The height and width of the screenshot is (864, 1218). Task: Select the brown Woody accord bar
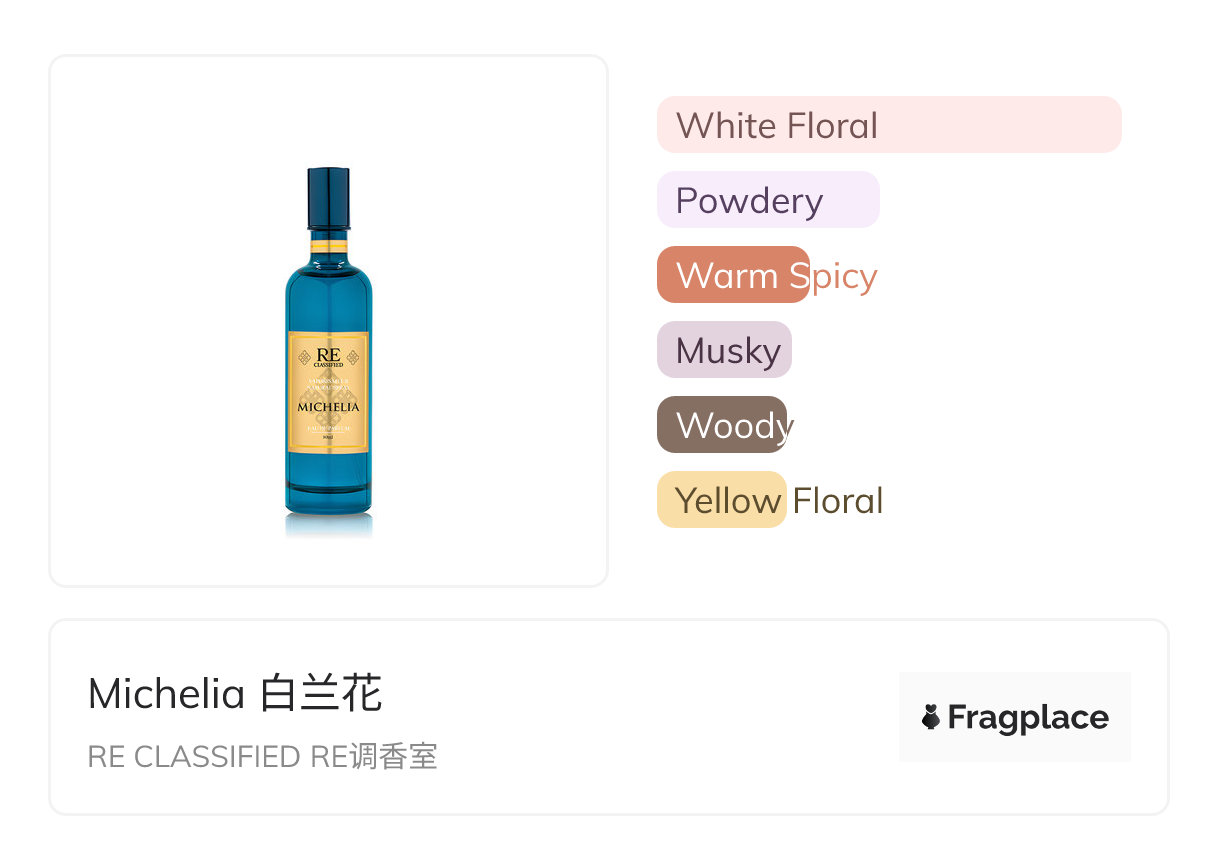(x=722, y=425)
